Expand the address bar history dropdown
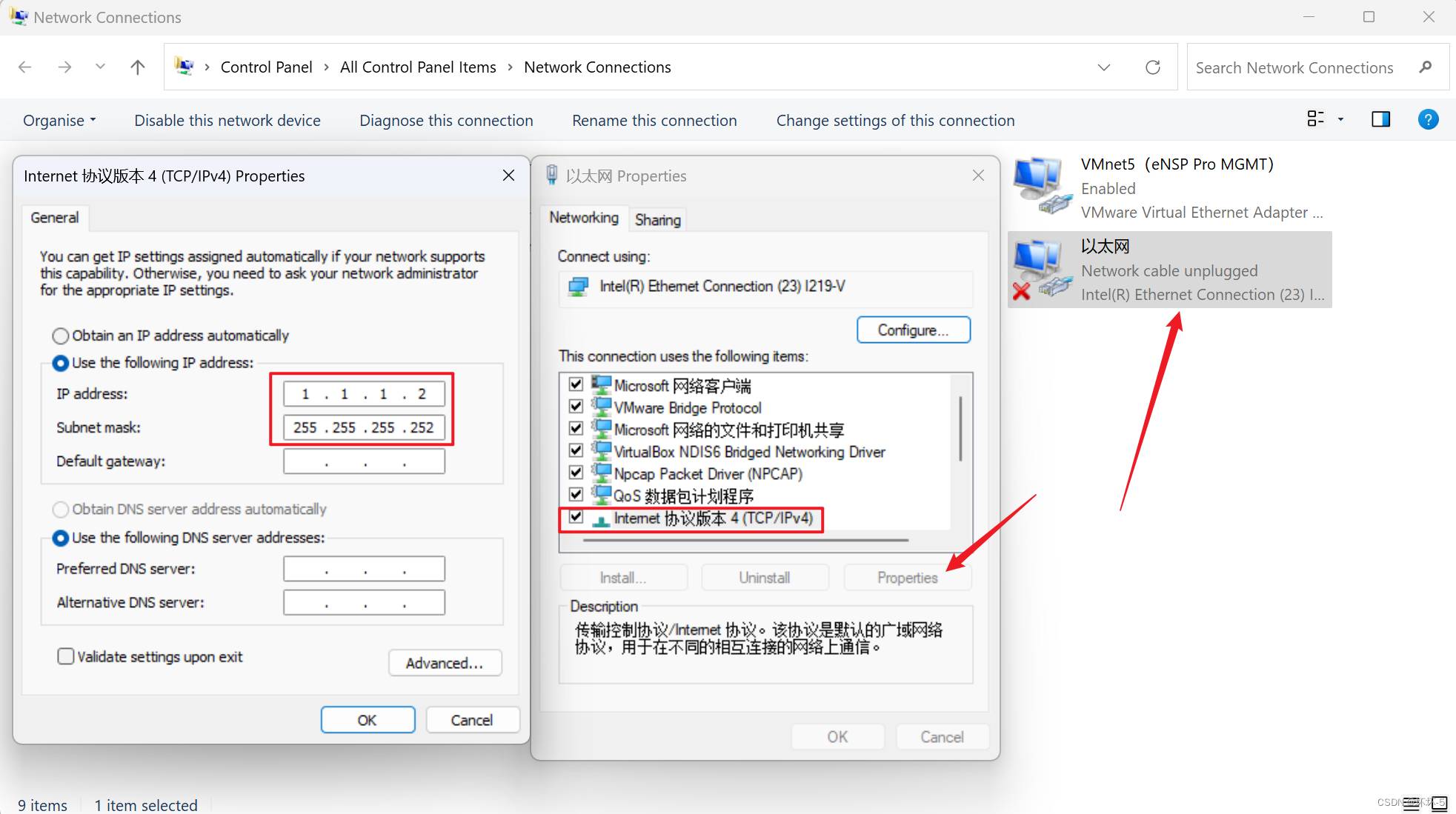 [x=1104, y=67]
